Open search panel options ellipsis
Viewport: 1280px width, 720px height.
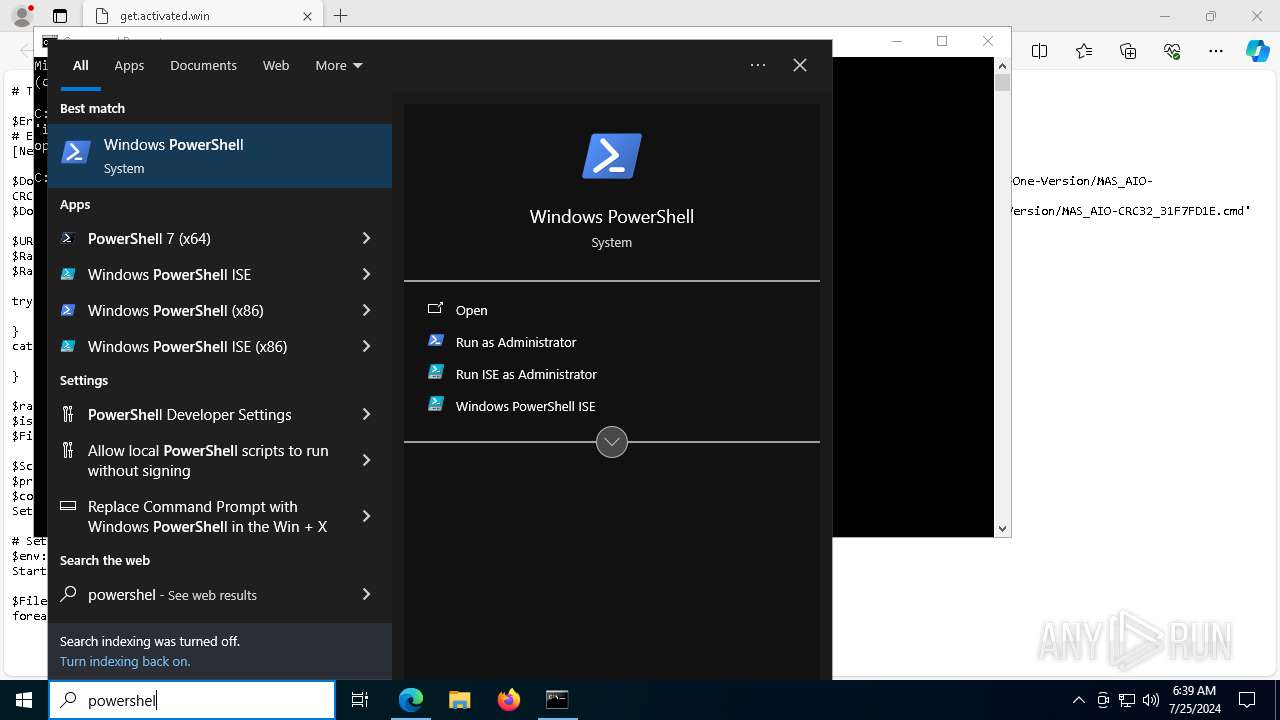coord(758,65)
